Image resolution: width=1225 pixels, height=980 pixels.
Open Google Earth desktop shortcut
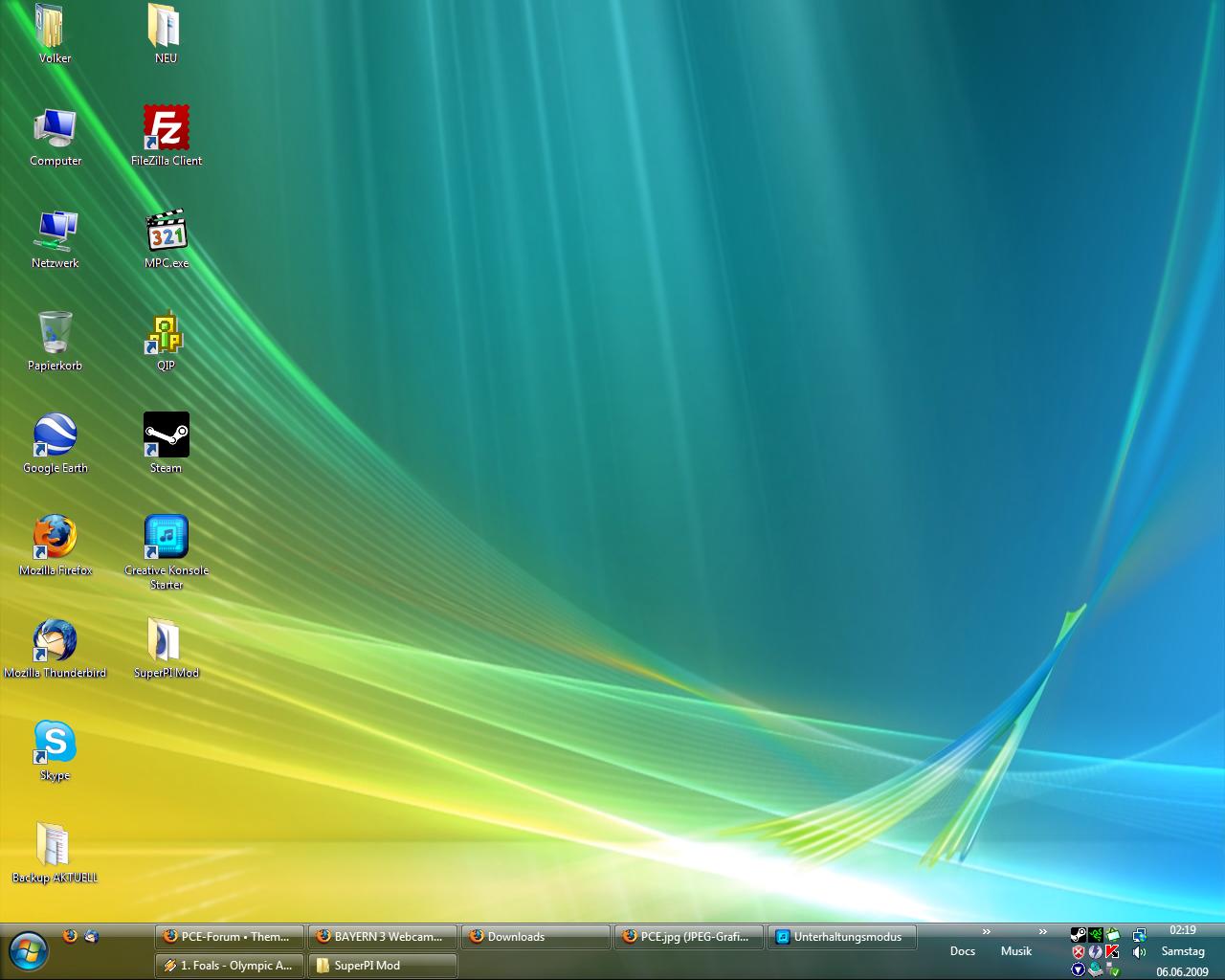56,435
